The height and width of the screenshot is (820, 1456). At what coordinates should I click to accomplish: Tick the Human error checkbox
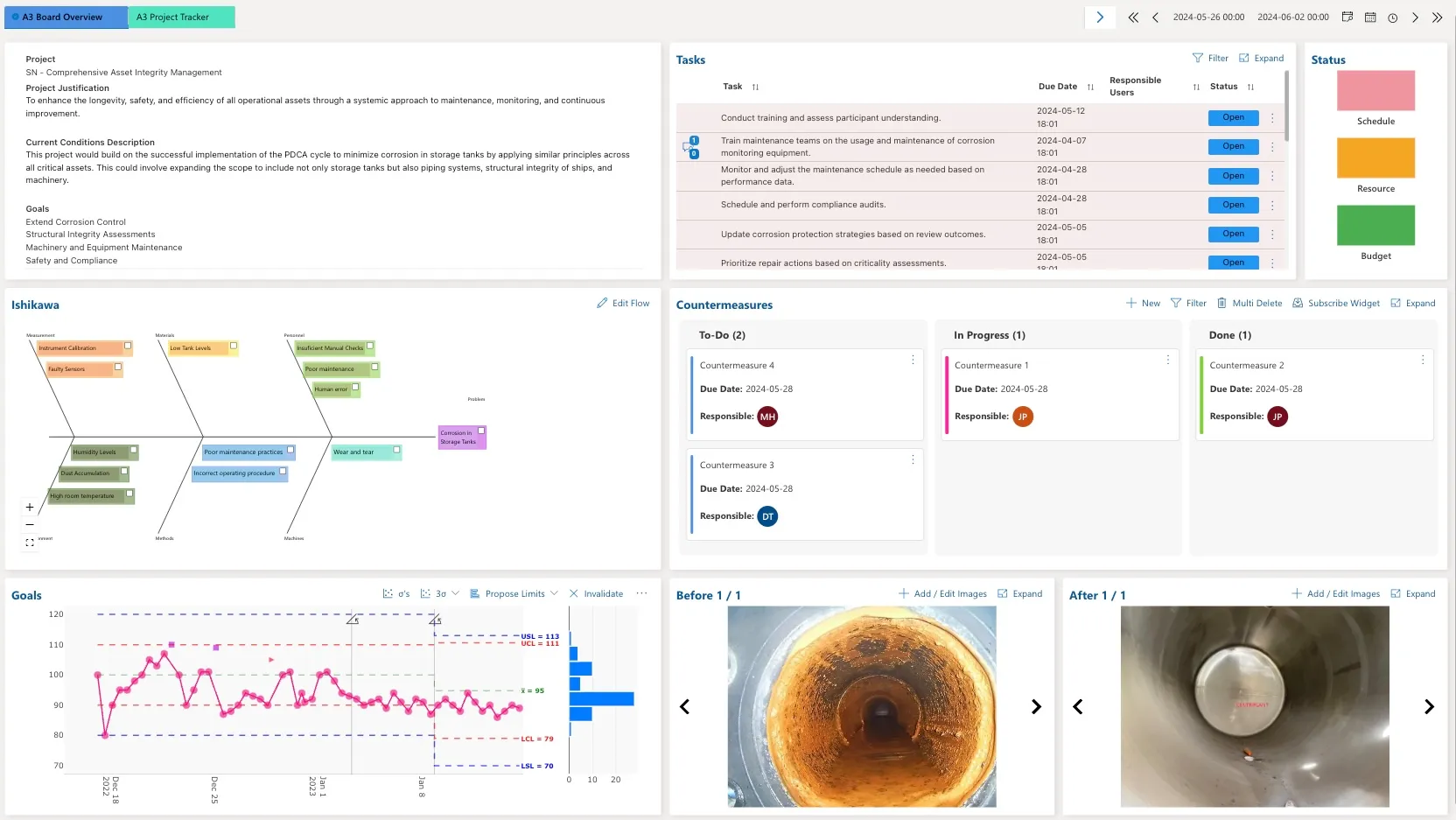[355, 387]
